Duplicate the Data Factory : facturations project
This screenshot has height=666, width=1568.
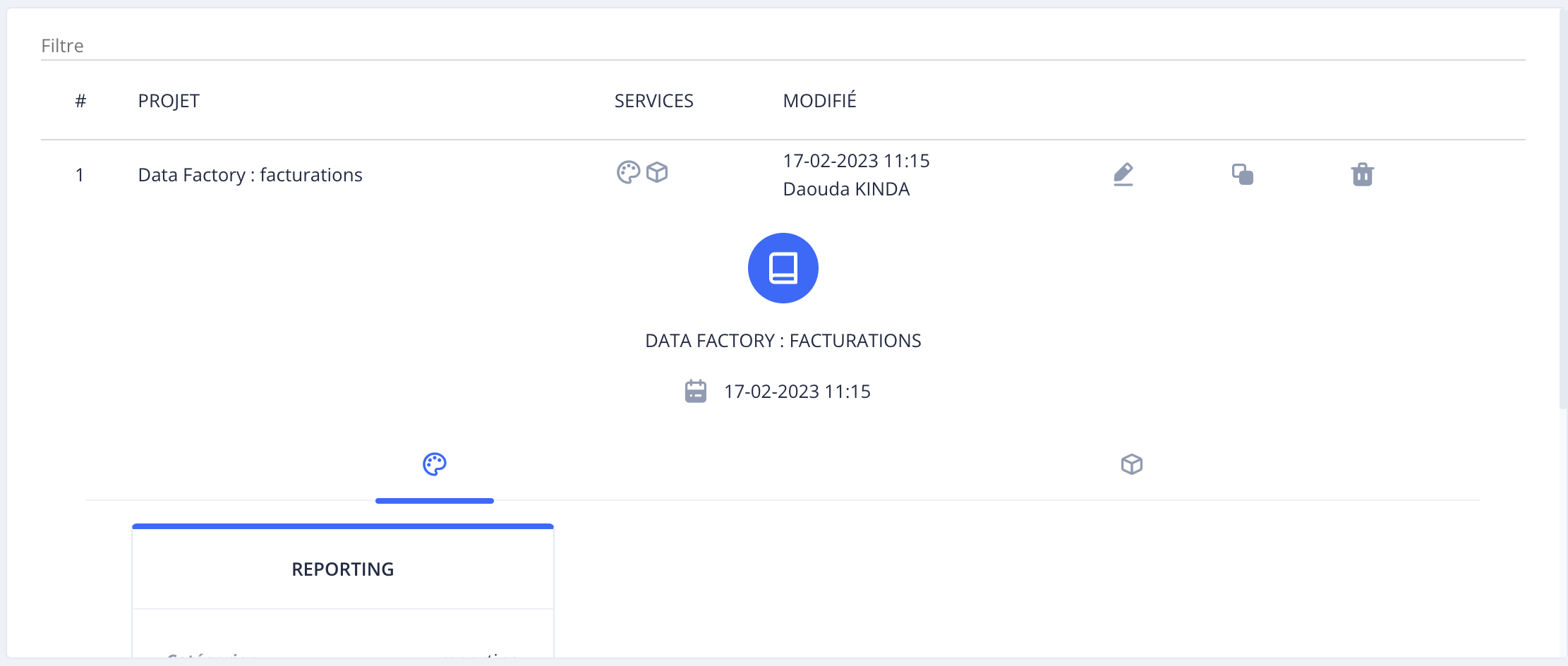pyautogui.click(x=1242, y=174)
